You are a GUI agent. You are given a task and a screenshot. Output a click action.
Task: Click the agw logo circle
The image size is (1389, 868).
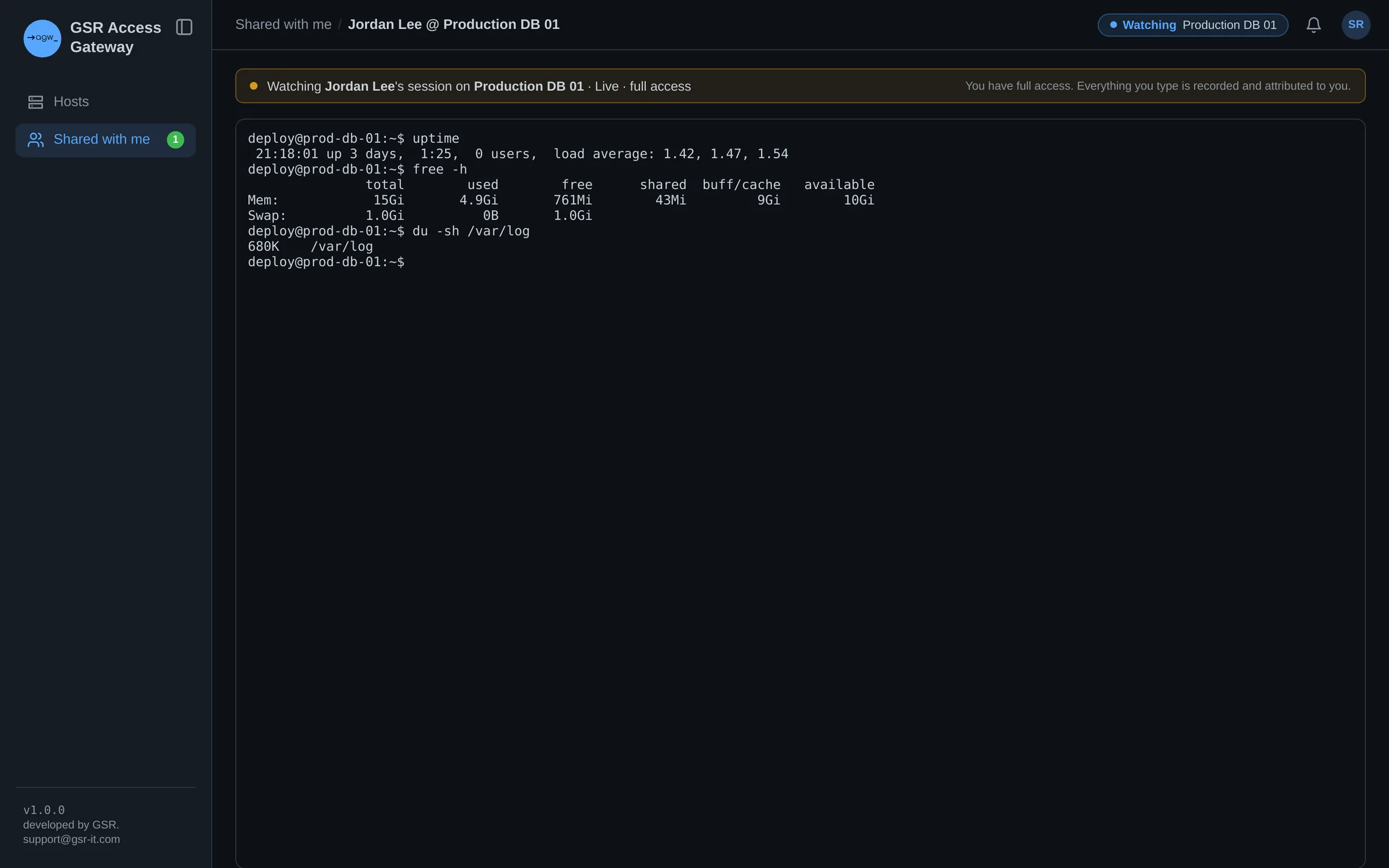point(42,38)
